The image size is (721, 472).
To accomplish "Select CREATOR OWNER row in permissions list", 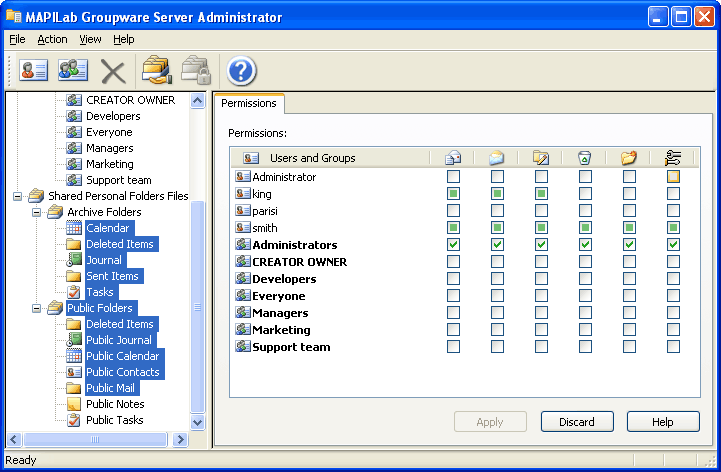I will [x=465, y=262].
